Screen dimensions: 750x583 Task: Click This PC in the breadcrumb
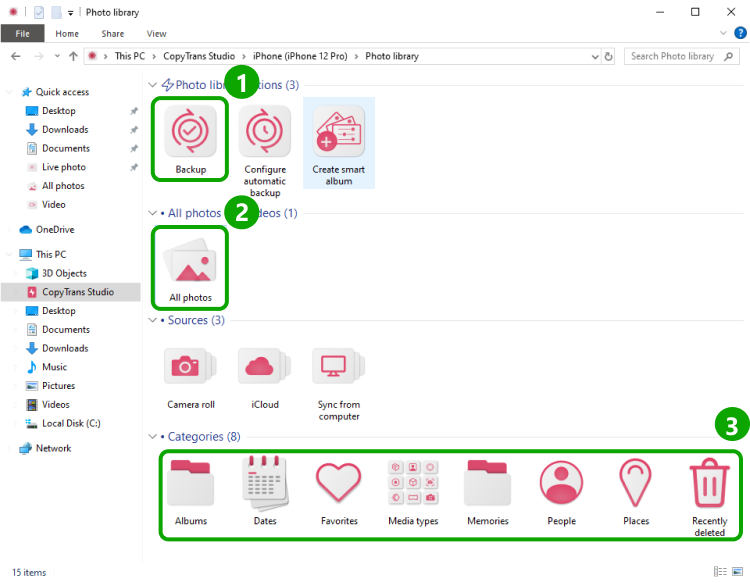pos(130,56)
